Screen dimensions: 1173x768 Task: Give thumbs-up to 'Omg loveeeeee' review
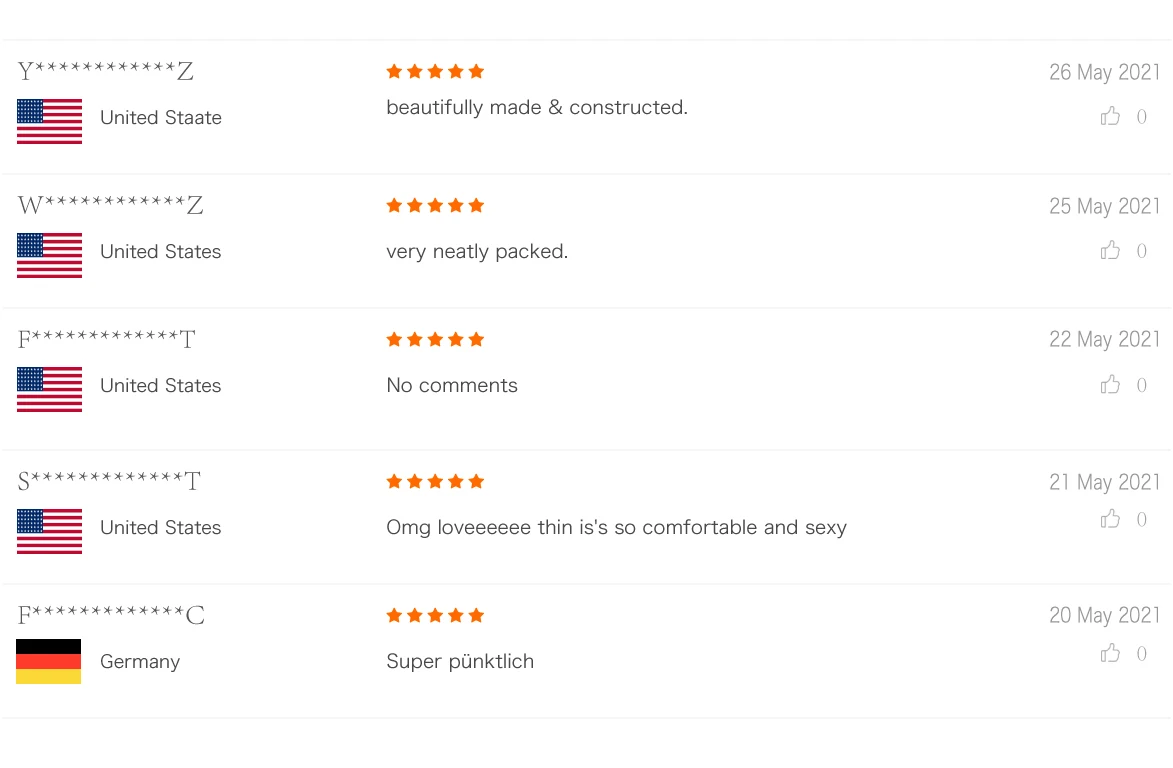[1110, 519]
